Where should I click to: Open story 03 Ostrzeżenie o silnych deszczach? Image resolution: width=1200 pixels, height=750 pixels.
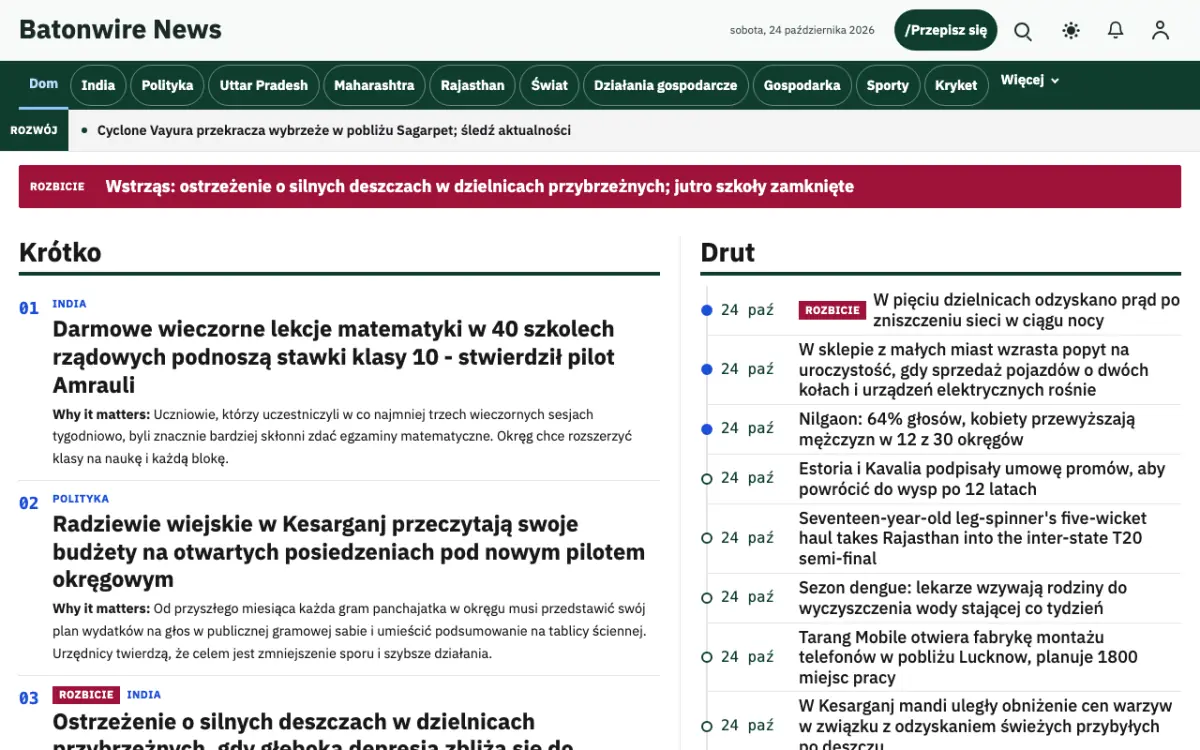(x=312, y=733)
